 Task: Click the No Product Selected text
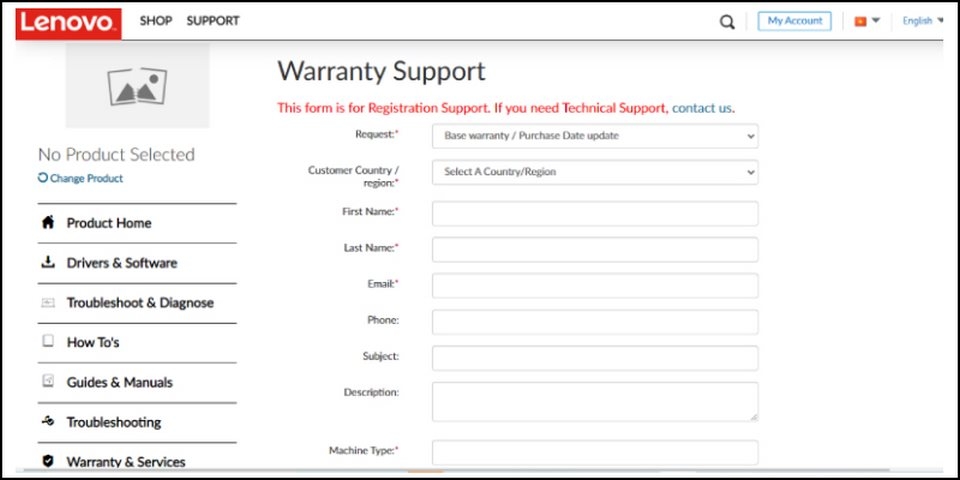[116, 154]
